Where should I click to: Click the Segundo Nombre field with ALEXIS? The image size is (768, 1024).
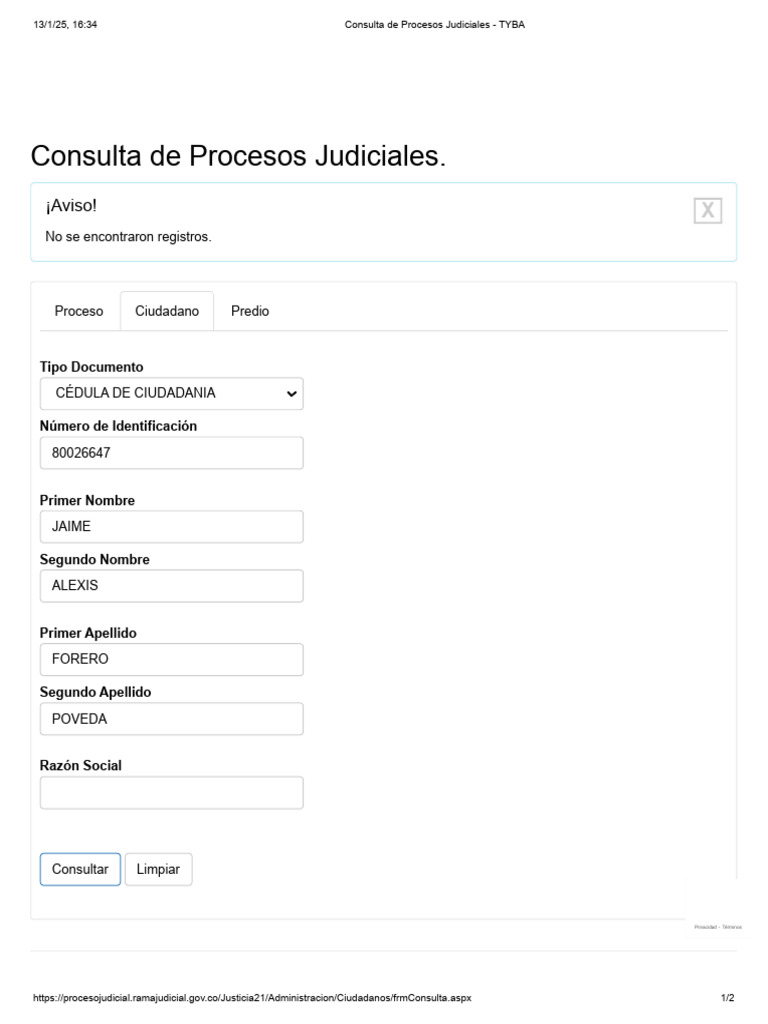coord(171,586)
